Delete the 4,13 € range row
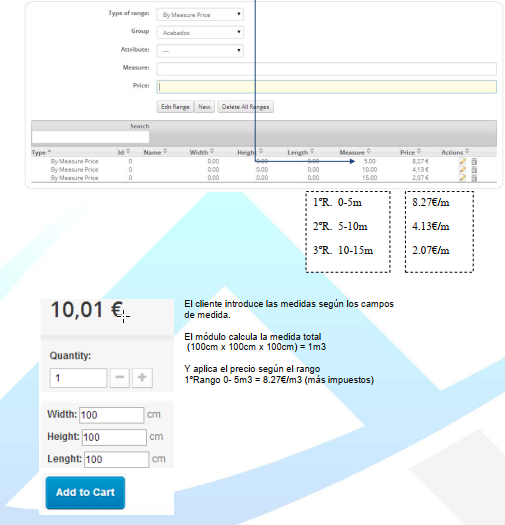This screenshot has height=525, width=505. tap(474, 169)
